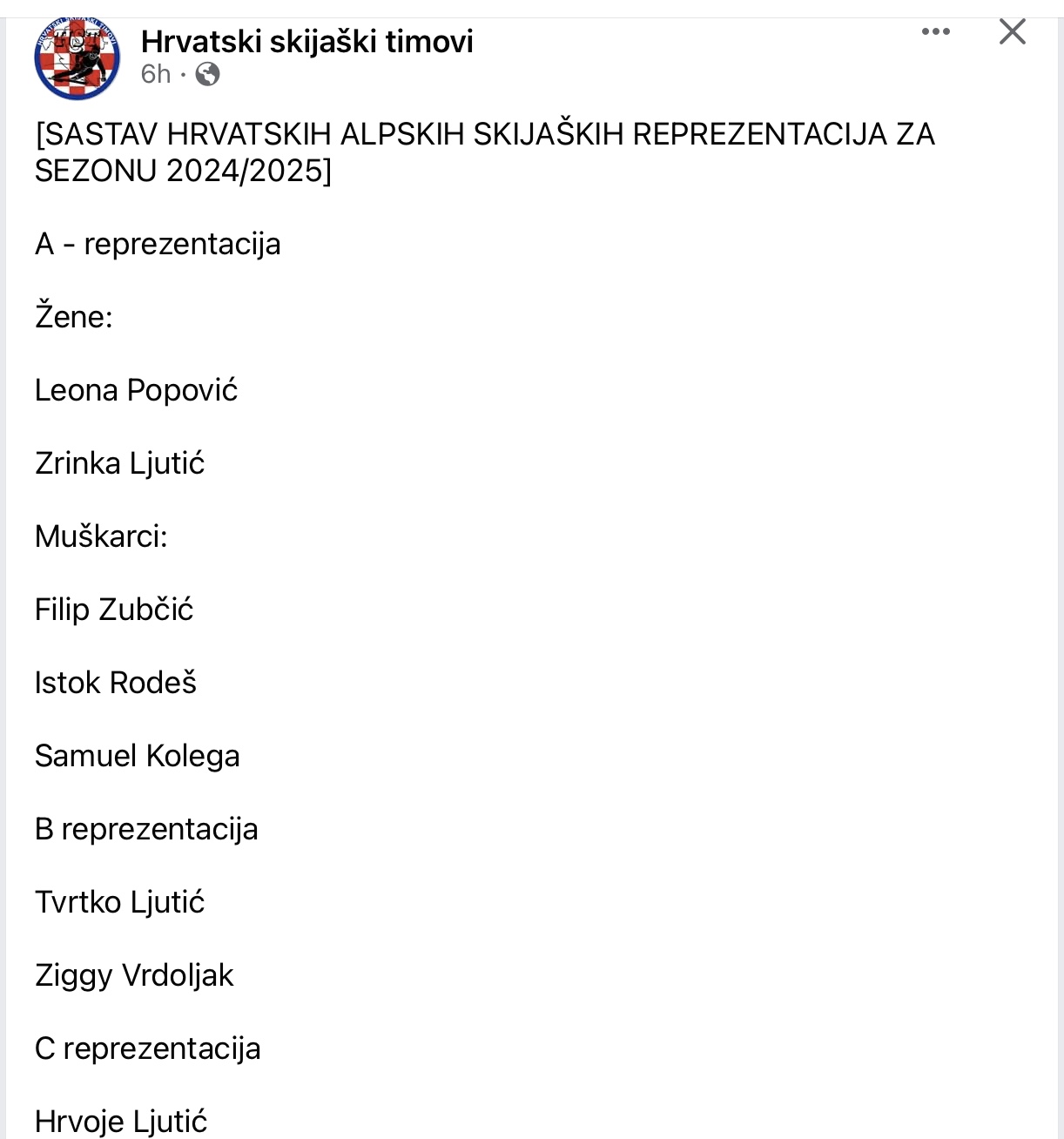Tap the name Ziggy Vrdoljak
This screenshot has width=1064, height=1139.
pyautogui.click(x=134, y=975)
